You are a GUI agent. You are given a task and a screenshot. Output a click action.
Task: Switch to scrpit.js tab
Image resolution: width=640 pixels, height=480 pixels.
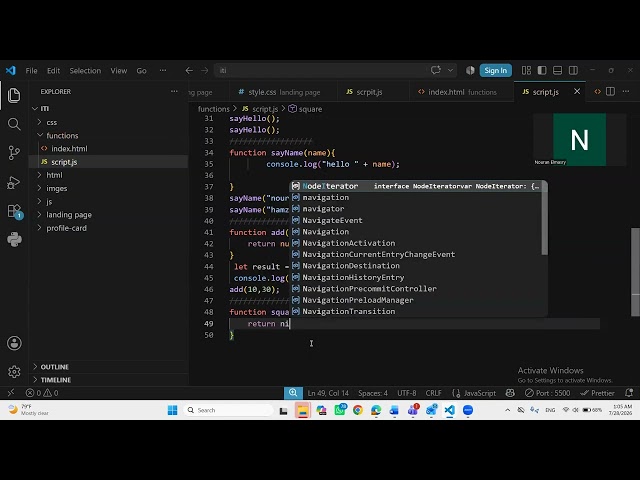click(373, 92)
